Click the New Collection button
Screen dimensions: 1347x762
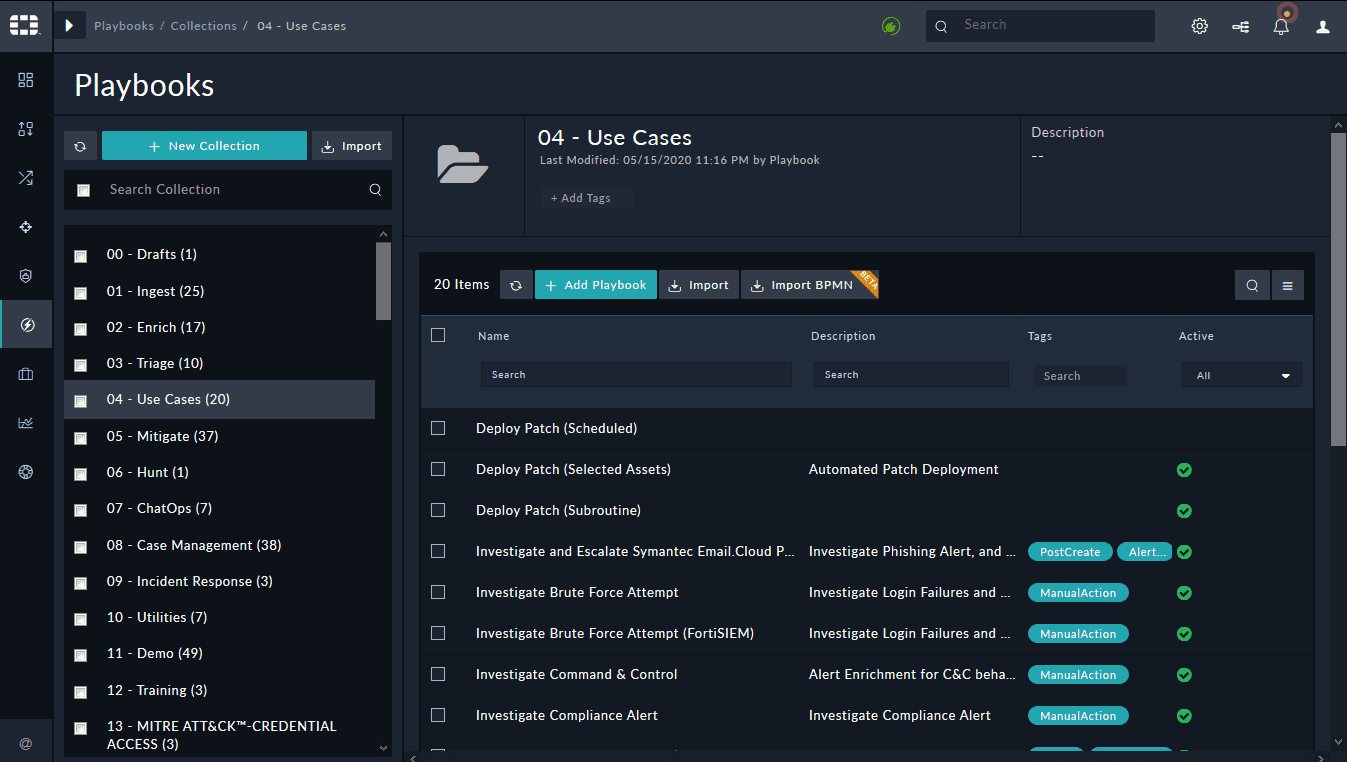[x=204, y=146]
